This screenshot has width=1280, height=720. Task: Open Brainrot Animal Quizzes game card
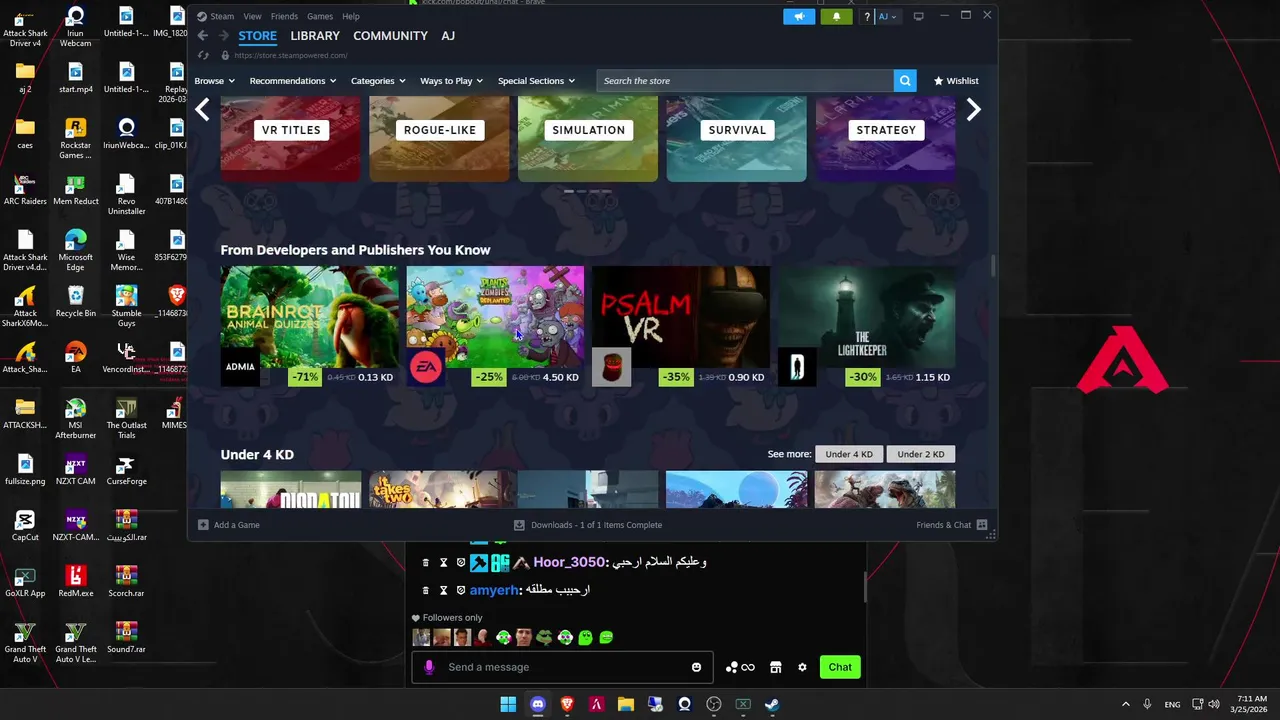309,326
